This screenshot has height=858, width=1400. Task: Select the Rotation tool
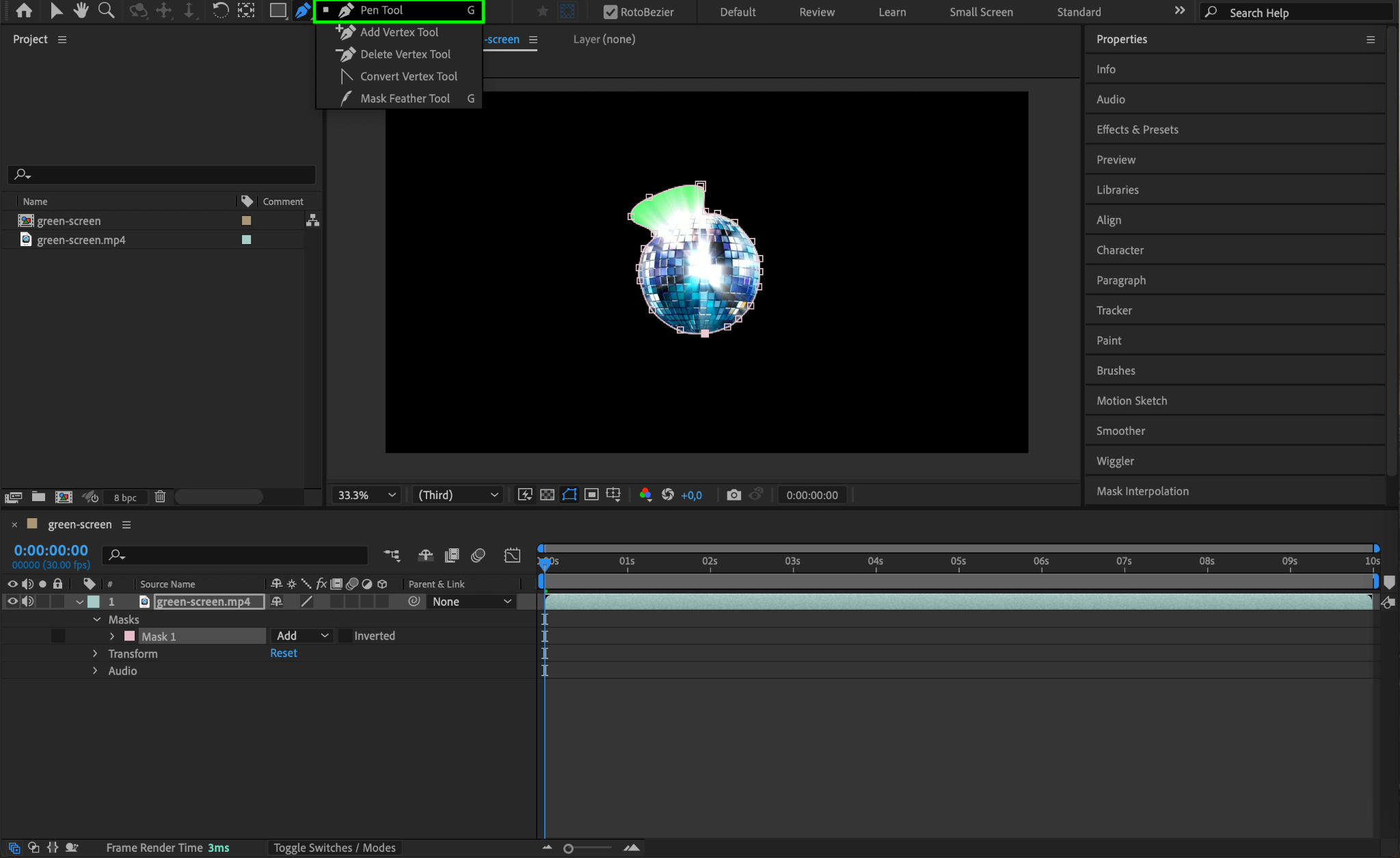(220, 10)
